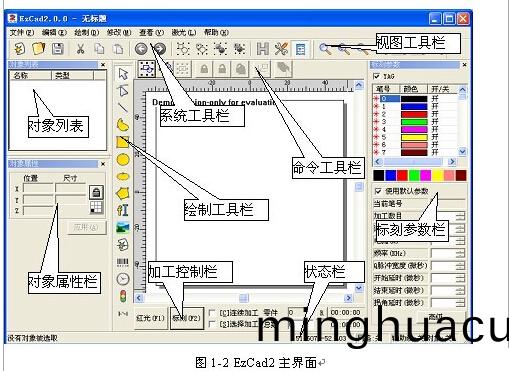The image size is (509, 371).
Task: Select the Circle draw tool
Action: pyautogui.click(x=123, y=159)
